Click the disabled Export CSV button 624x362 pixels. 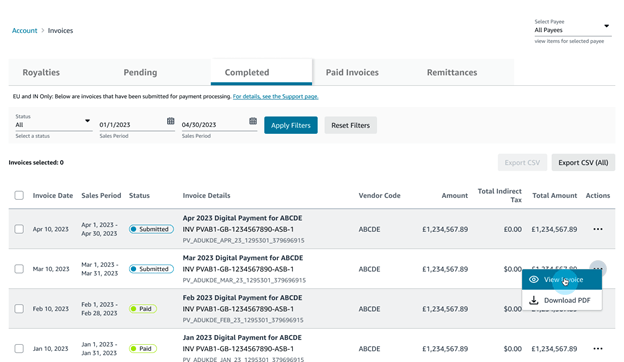point(522,163)
